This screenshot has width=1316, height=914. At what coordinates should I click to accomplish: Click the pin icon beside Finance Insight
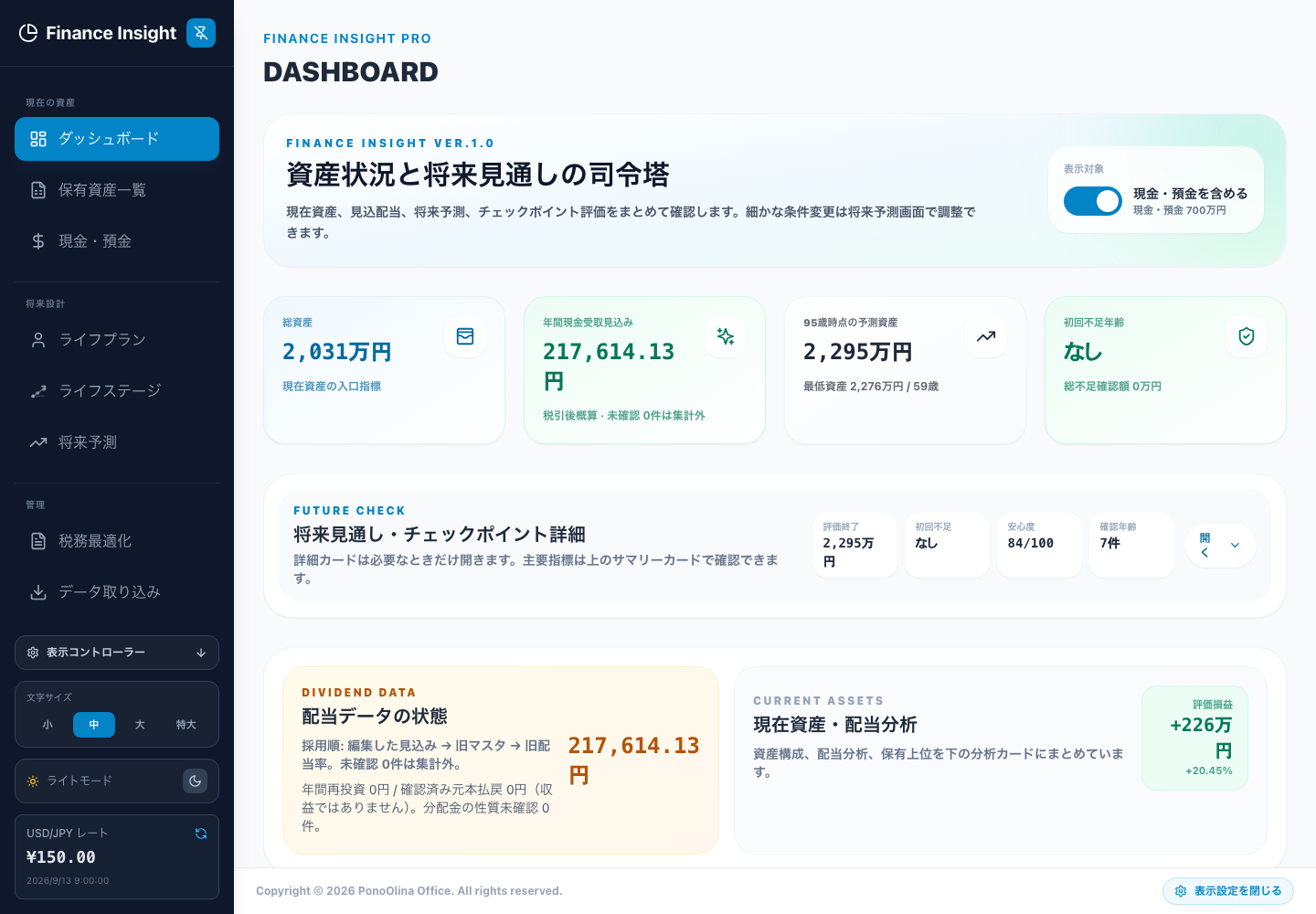coord(201,33)
